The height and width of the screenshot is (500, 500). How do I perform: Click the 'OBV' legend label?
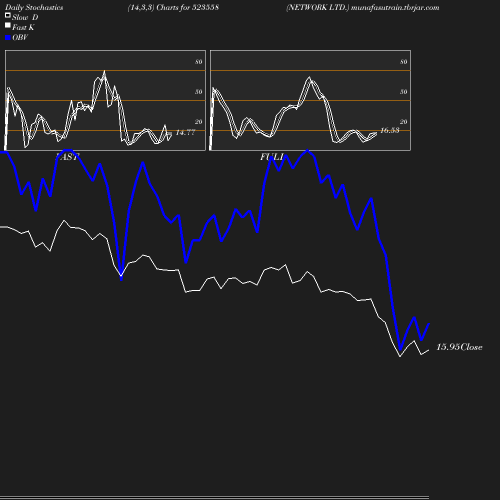(20, 38)
